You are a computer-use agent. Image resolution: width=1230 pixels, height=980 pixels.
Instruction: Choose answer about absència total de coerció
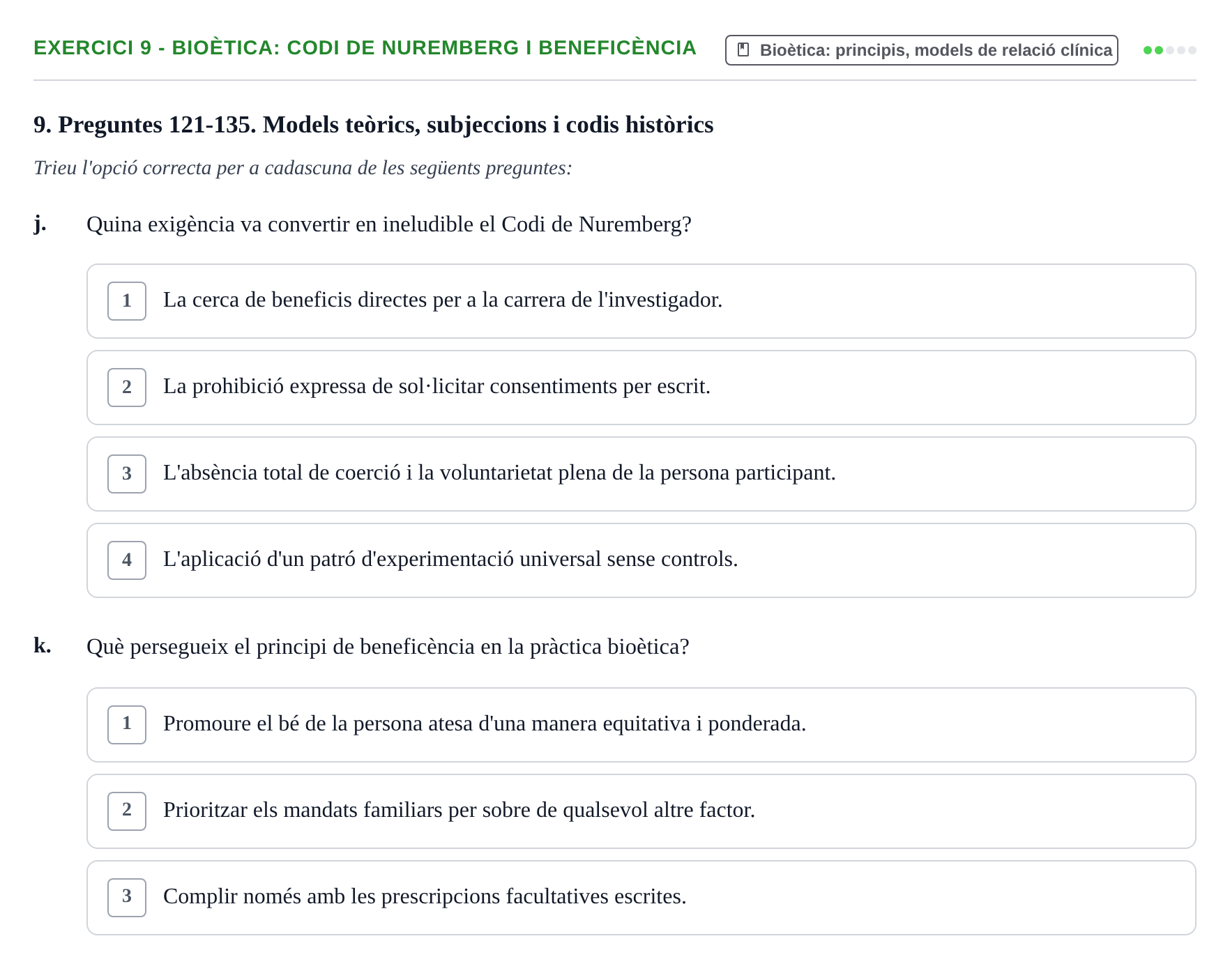pyautogui.click(x=641, y=474)
